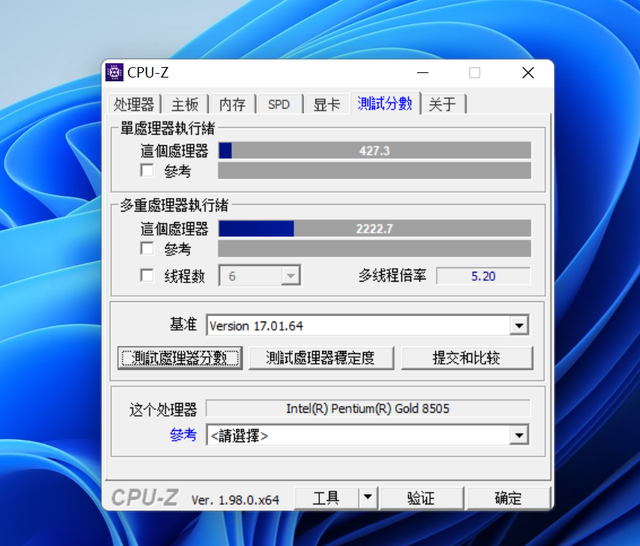Start 測試處理器穩定度 stress test
640x546 pixels.
click(x=321, y=358)
